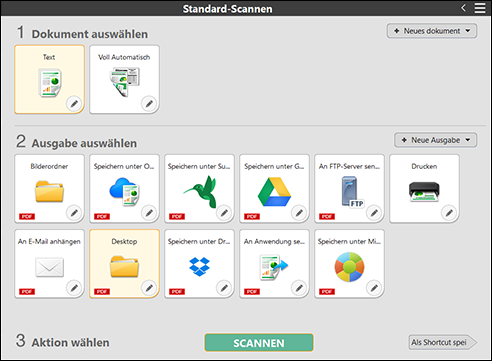Expand the Neues dokument dropdown
This screenshot has height=361, width=492.
[x=432, y=31]
